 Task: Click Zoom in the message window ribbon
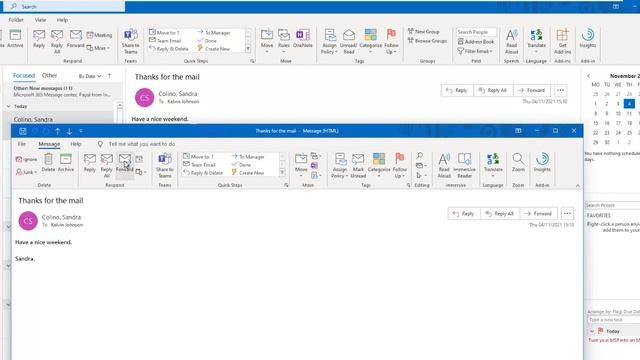518,162
